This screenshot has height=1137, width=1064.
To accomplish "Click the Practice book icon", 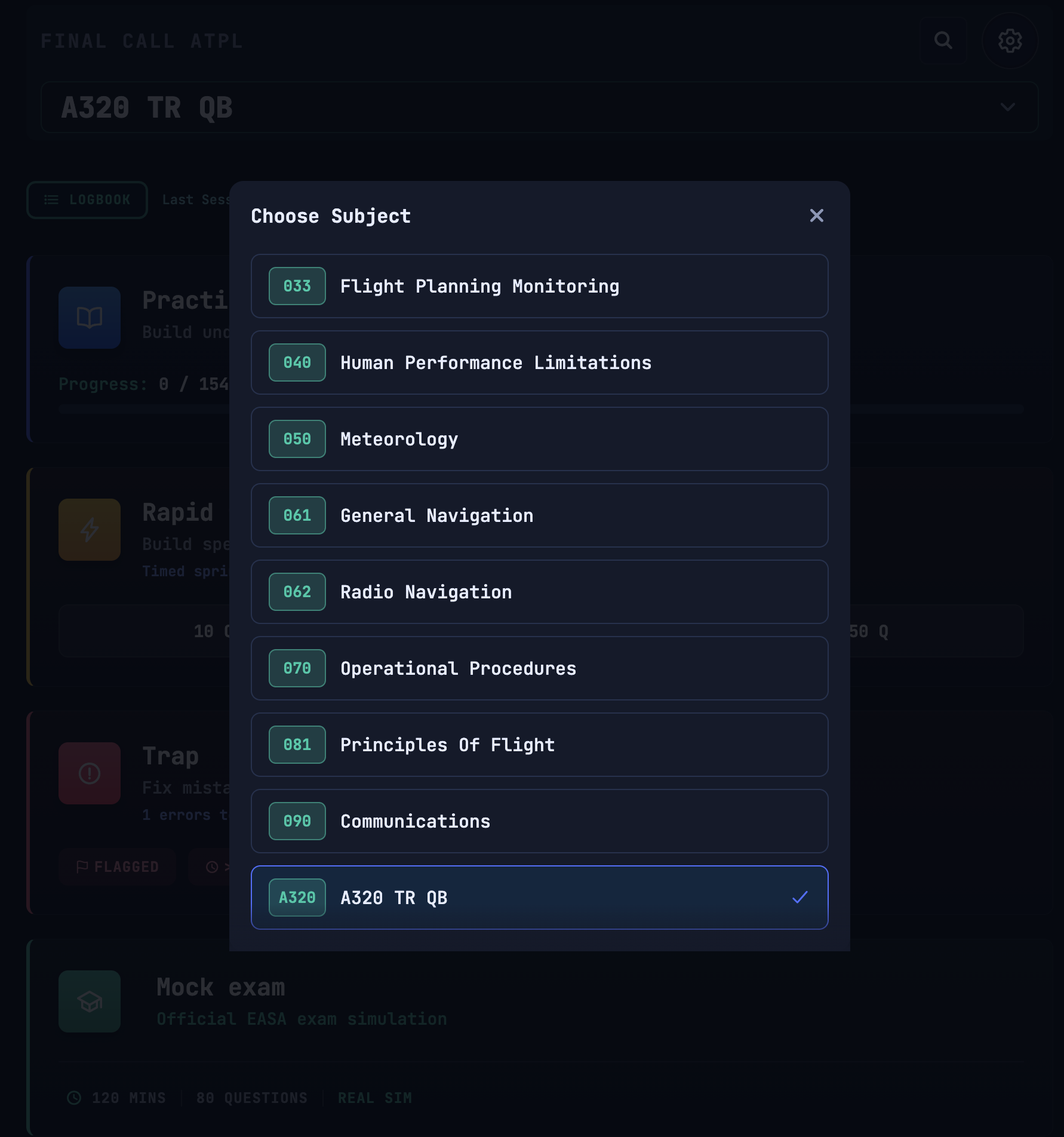I will pos(90,317).
